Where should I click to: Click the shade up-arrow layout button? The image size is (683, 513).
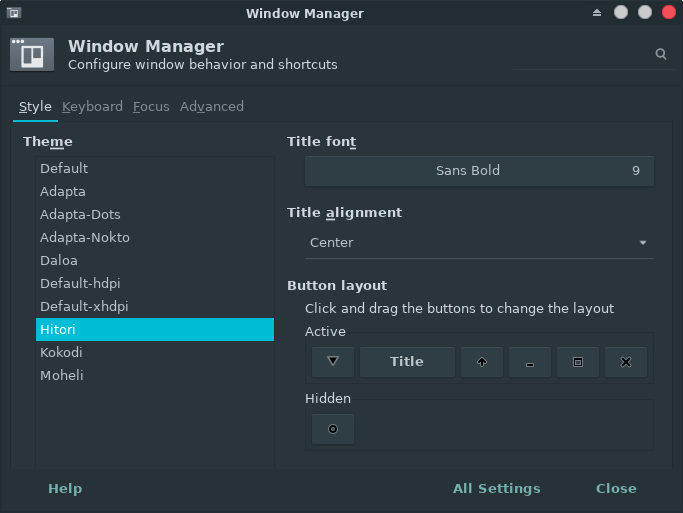pyautogui.click(x=482, y=362)
